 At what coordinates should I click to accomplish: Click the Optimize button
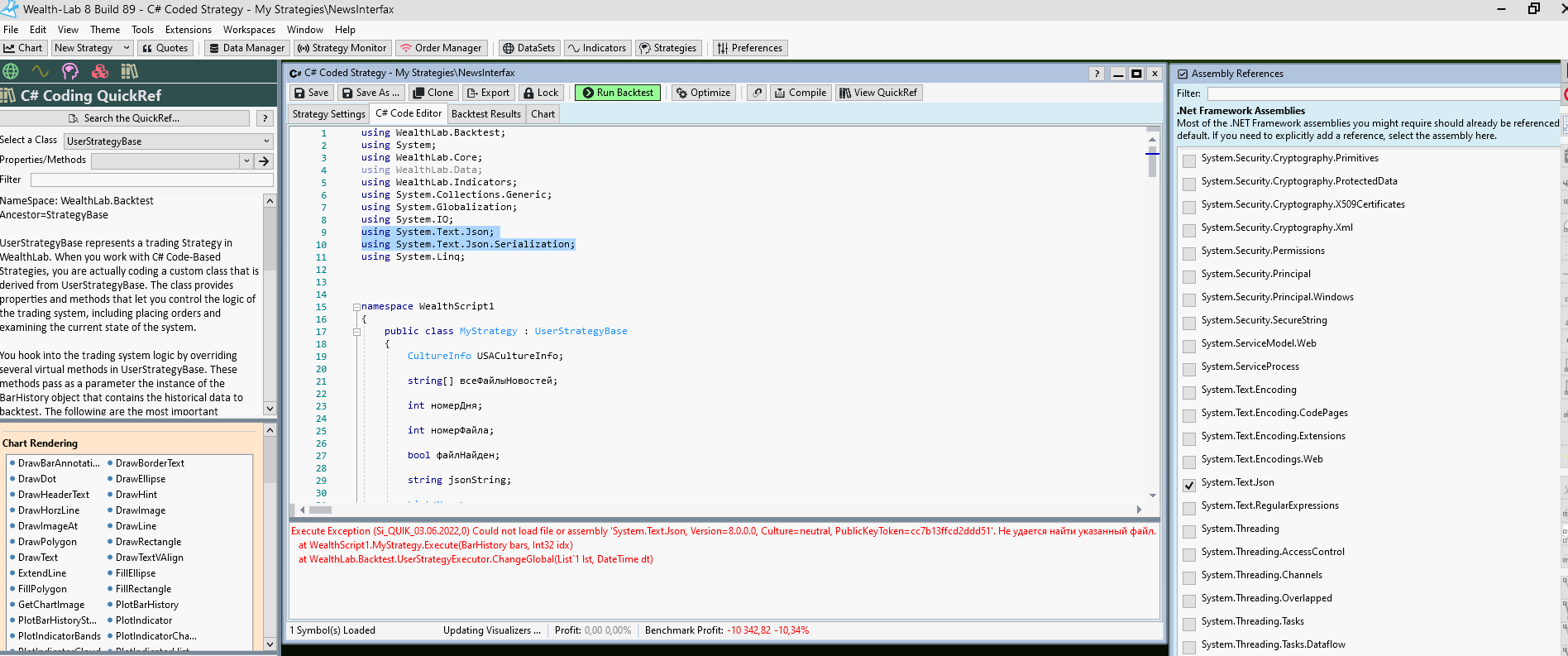(x=703, y=93)
